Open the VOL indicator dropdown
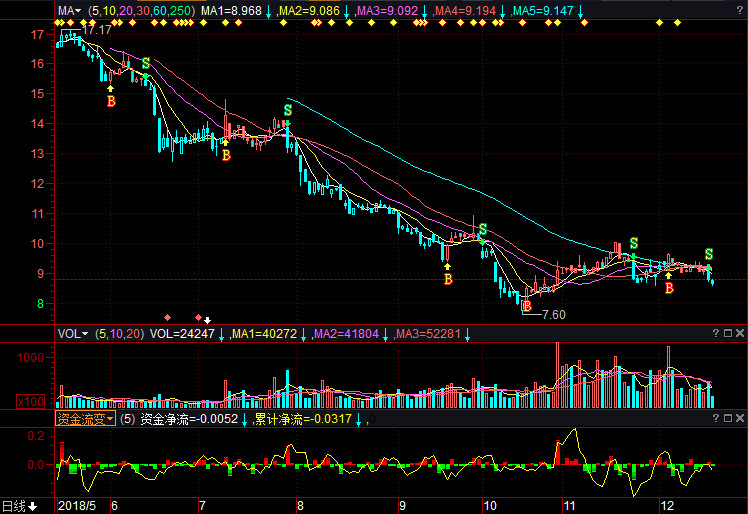This screenshot has width=748, height=514. pyautogui.click(x=72, y=334)
